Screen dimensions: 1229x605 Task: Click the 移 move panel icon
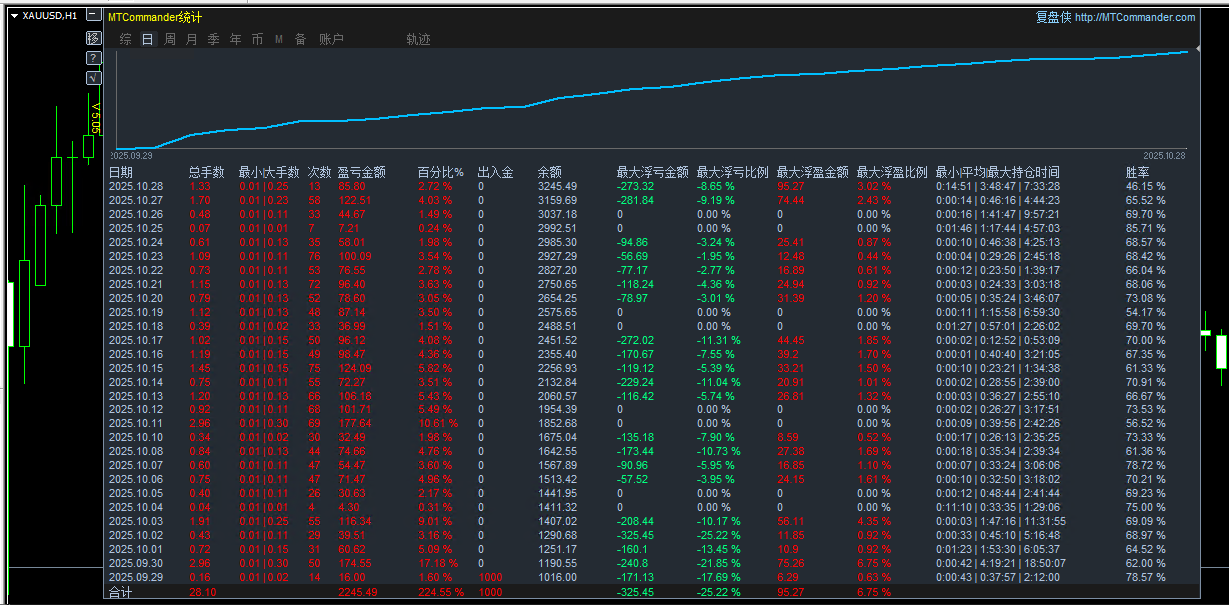click(94, 38)
